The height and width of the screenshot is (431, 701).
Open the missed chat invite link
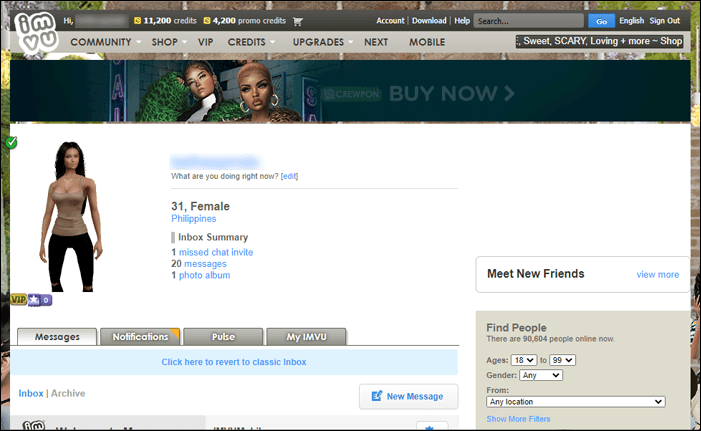(216, 252)
